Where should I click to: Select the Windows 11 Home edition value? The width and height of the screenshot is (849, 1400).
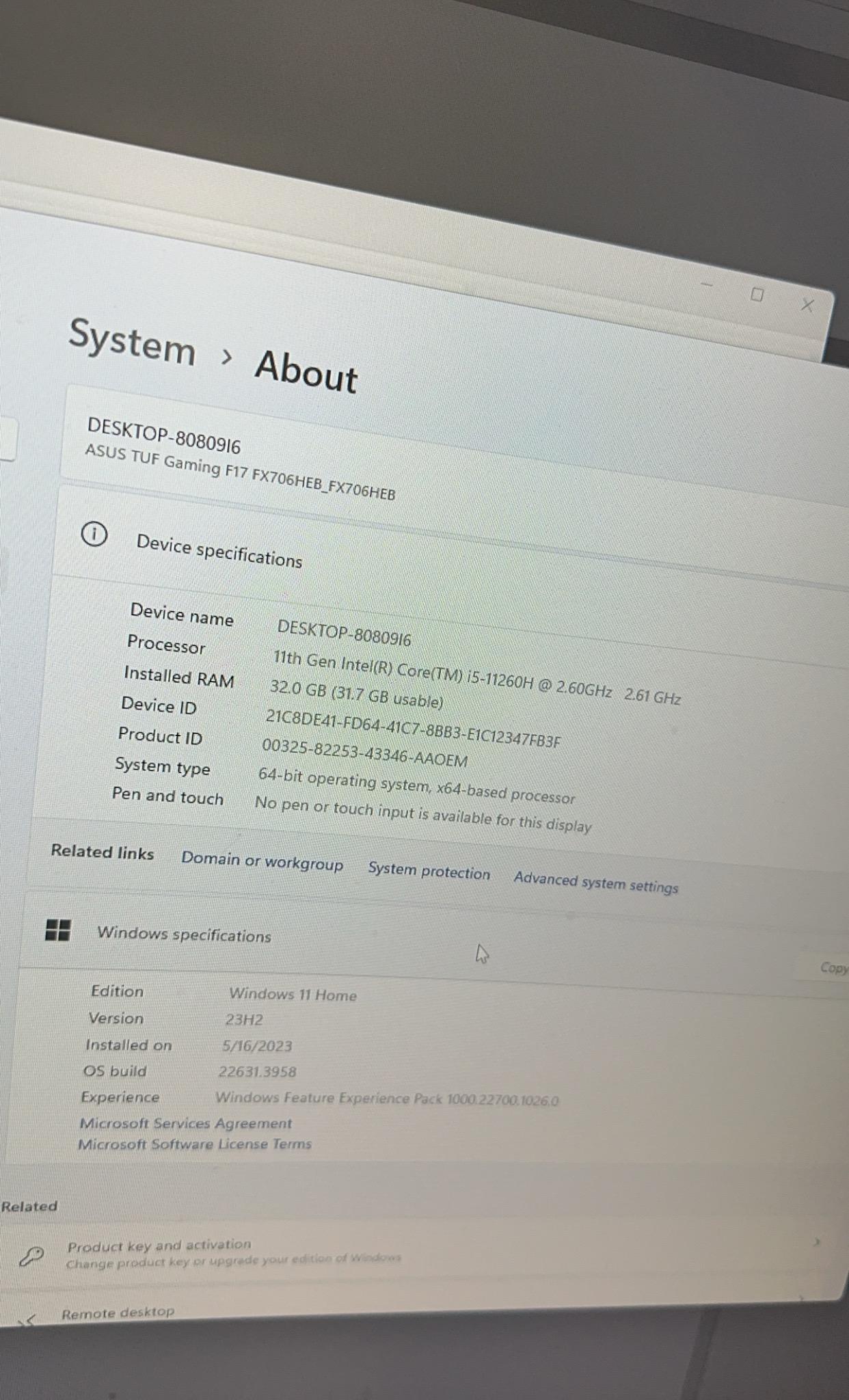[x=293, y=995]
